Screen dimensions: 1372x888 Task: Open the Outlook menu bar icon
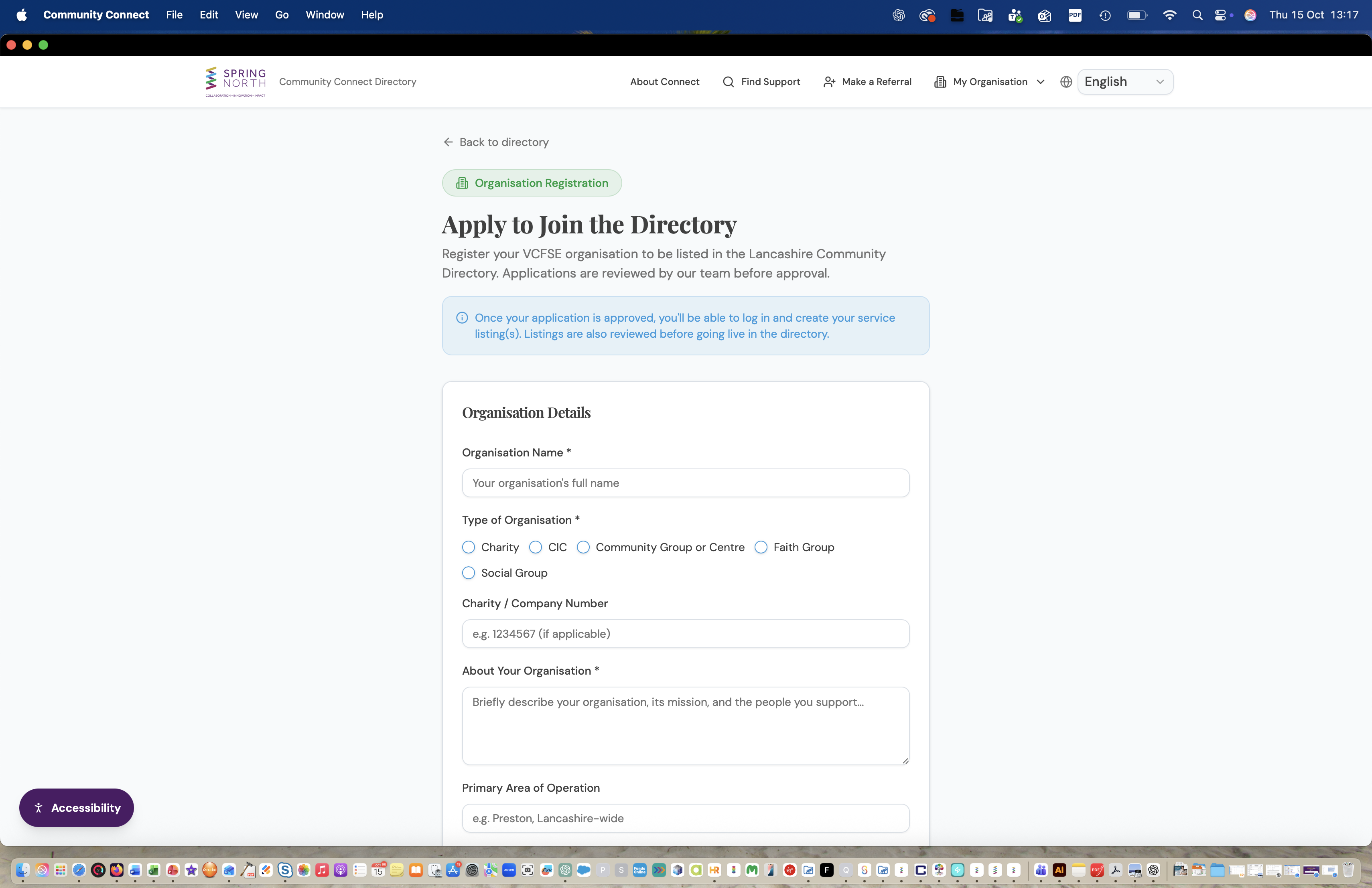(1045, 15)
